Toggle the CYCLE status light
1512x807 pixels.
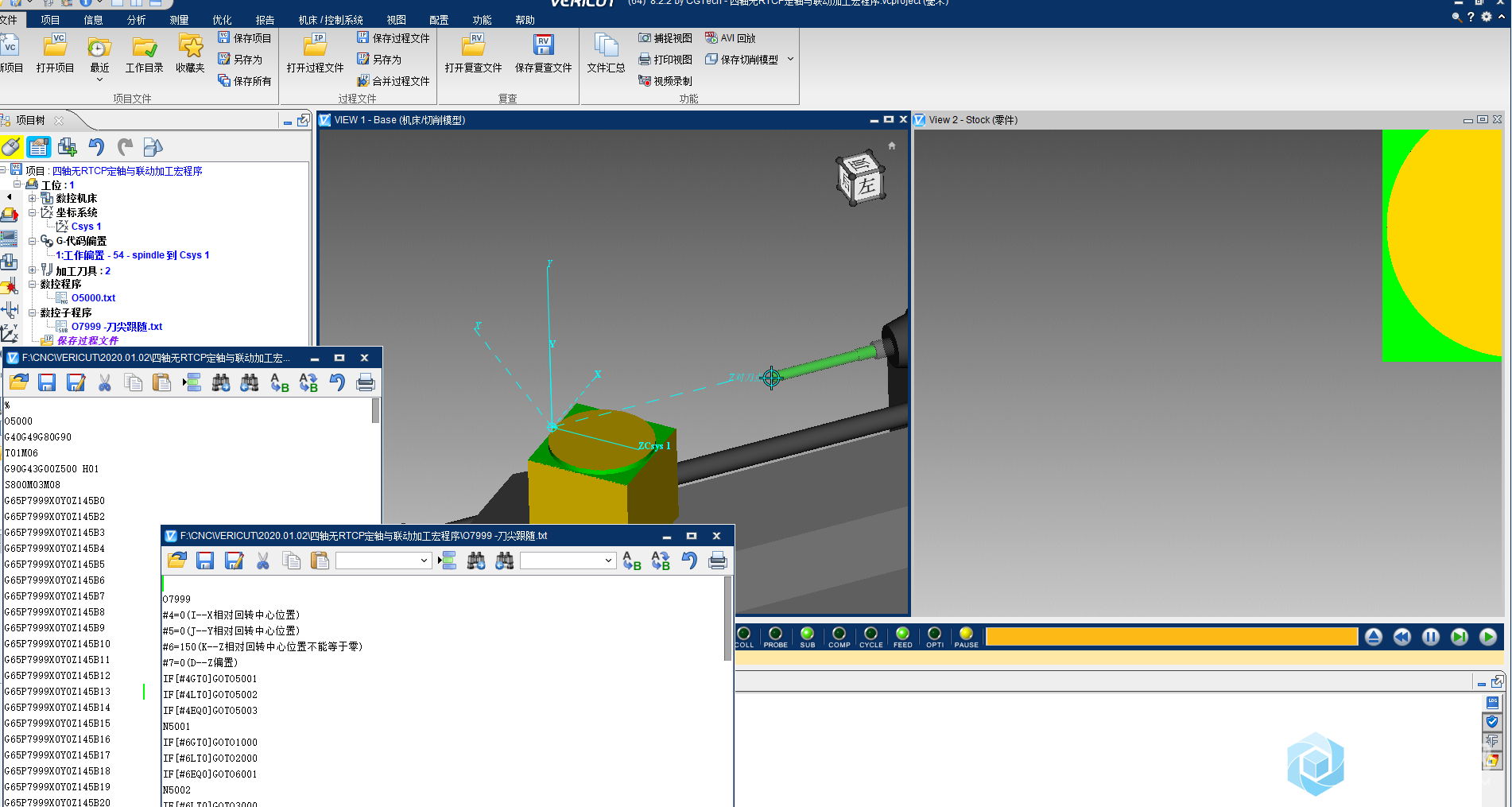870,637
